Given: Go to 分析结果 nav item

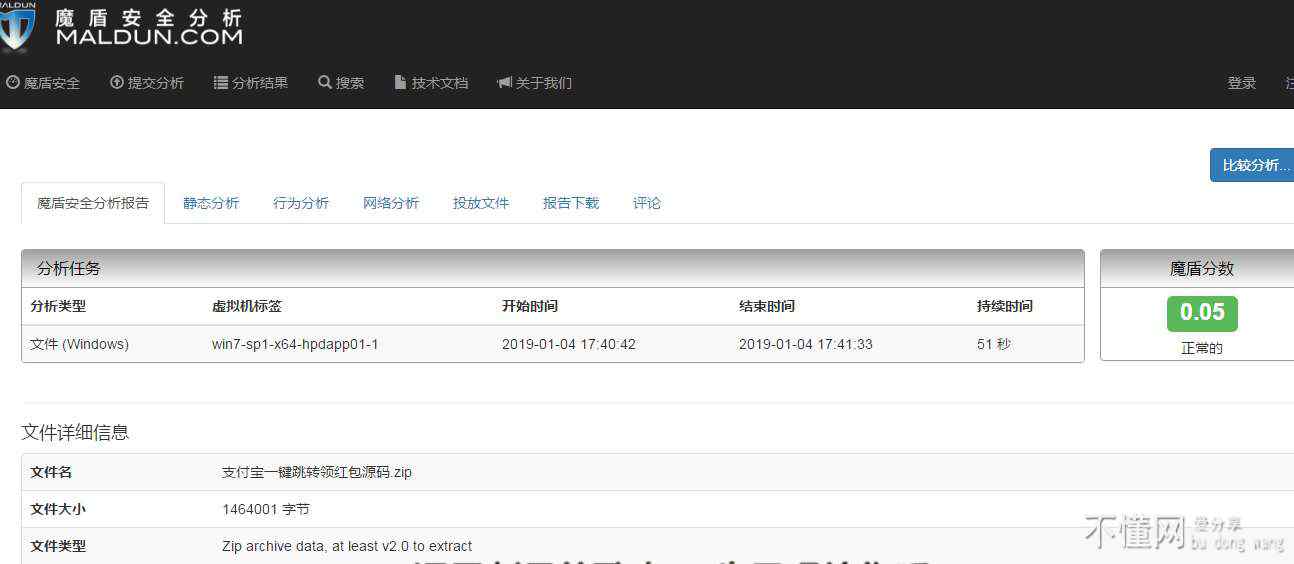Looking at the screenshot, I should 251,83.
